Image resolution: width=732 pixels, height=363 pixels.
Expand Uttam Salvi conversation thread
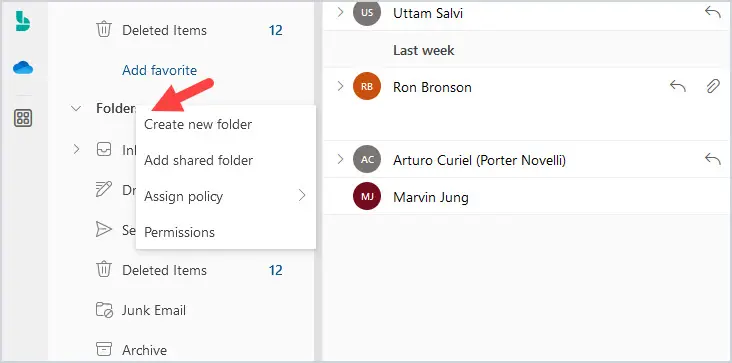click(x=340, y=12)
